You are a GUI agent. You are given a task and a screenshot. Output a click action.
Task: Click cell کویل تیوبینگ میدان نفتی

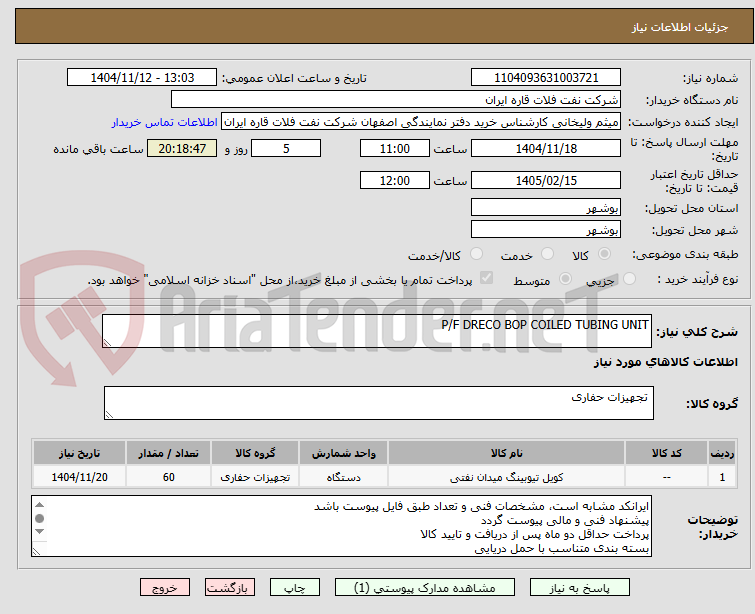(x=507, y=477)
